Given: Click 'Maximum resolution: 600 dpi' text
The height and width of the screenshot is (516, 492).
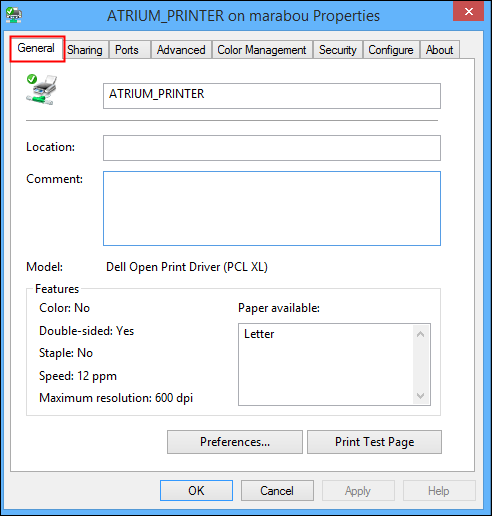Looking at the screenshot, I should [116, 398].
